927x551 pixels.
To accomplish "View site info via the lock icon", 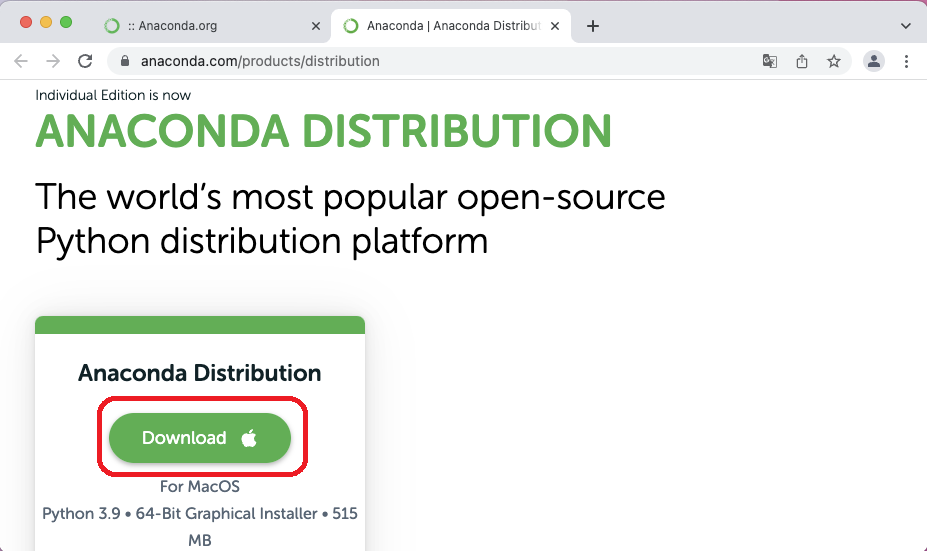I will [x=125, y=61].
